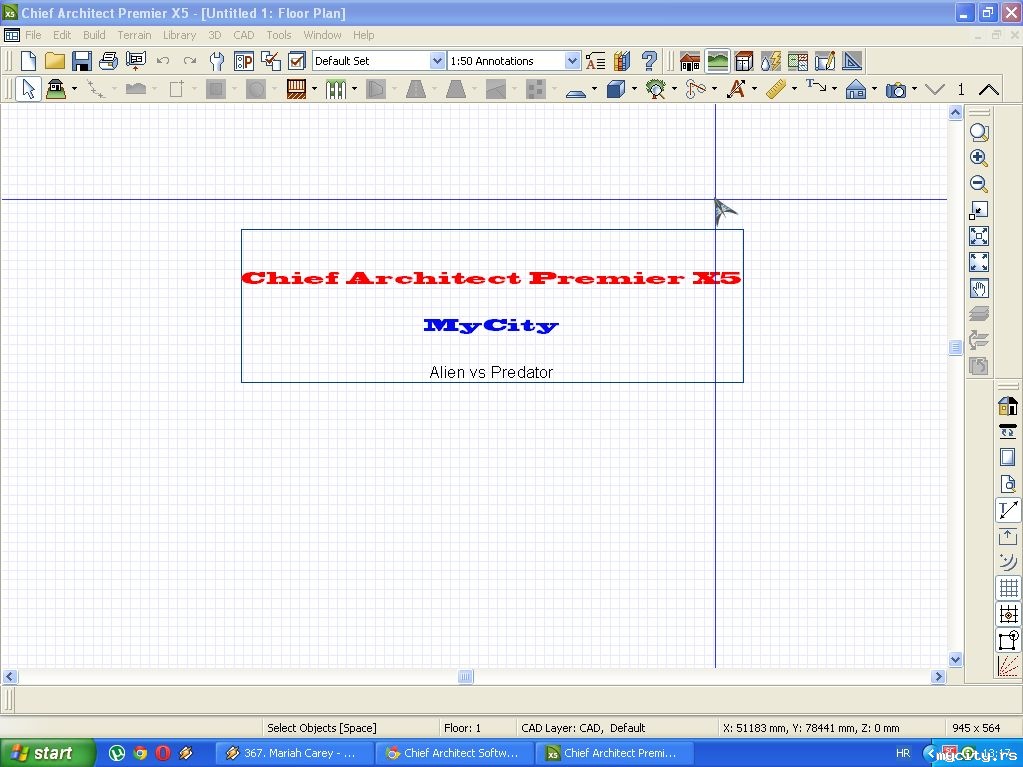Switch to the Mariah Carey taskbar window

pyautogui.click(x=294, y=753)
